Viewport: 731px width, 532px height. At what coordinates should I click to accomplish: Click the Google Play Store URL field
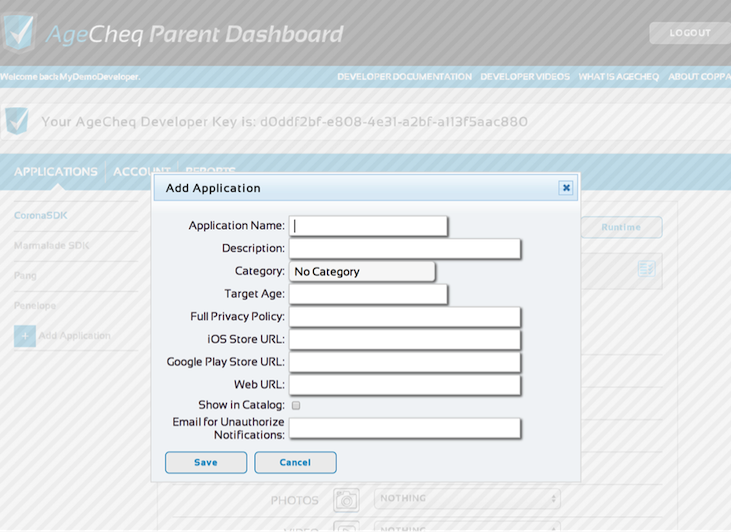[x=405, y=362]
